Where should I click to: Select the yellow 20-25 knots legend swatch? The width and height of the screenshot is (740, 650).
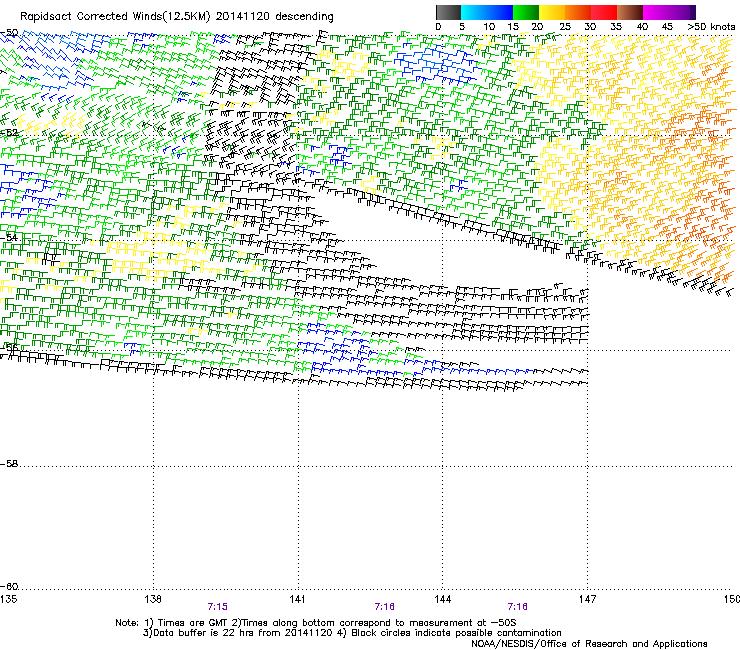[552, 12]
